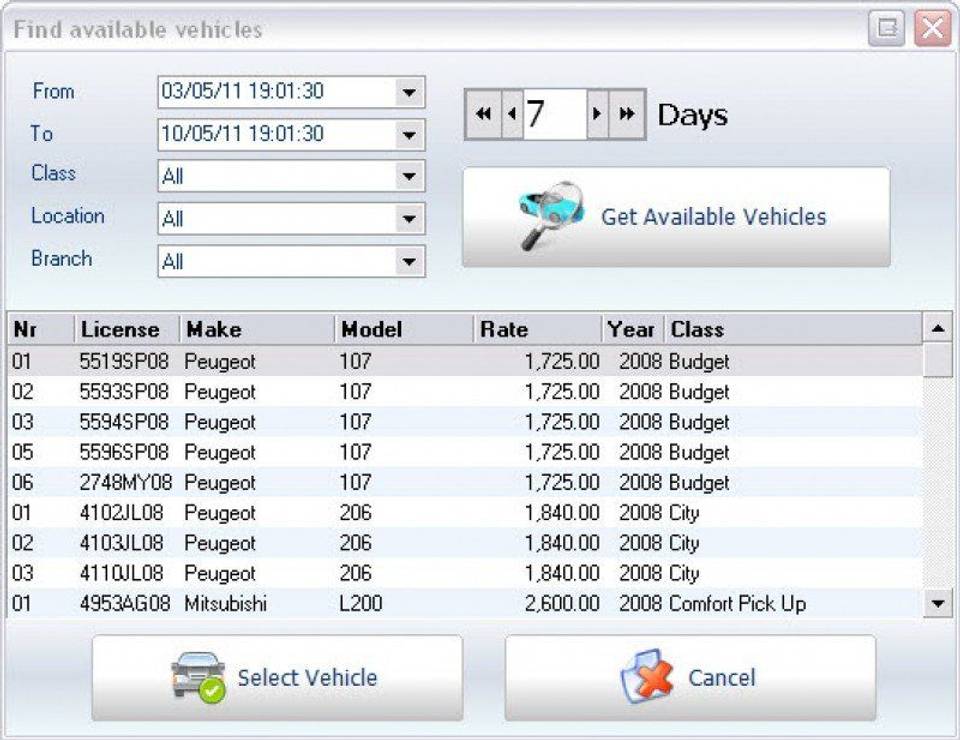Screen dimensions: 960x740
Task: Expand the Location dropdown
Action: [x=408, y=219]
